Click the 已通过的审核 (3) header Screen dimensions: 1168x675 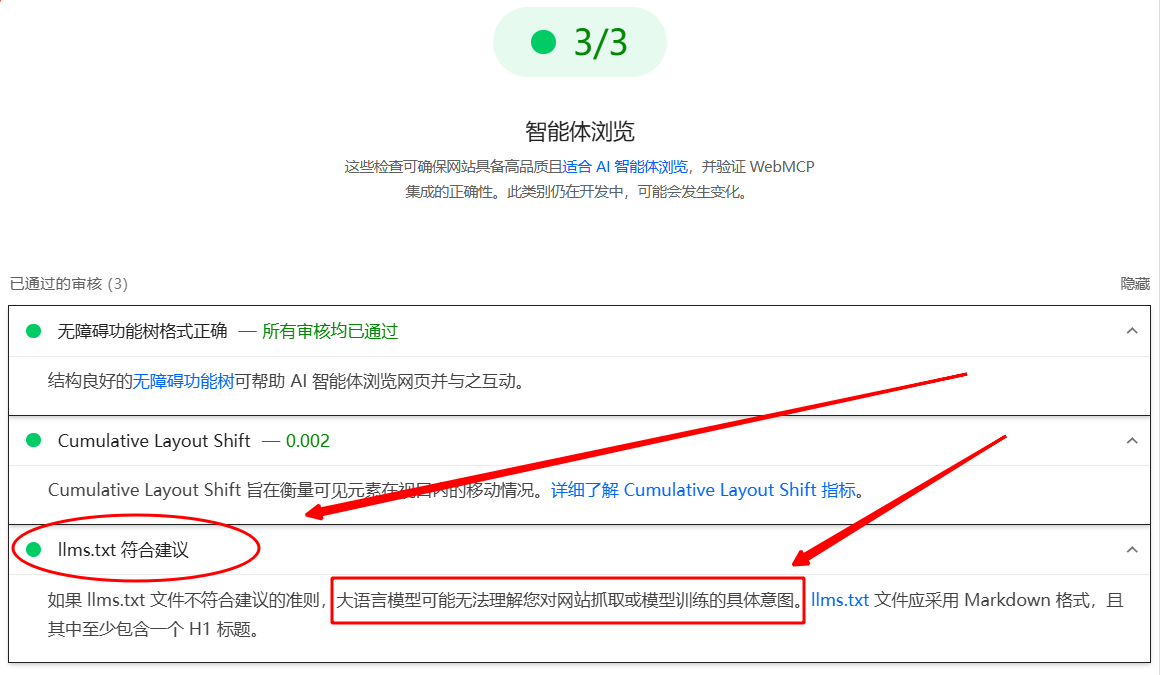point(69,284)
